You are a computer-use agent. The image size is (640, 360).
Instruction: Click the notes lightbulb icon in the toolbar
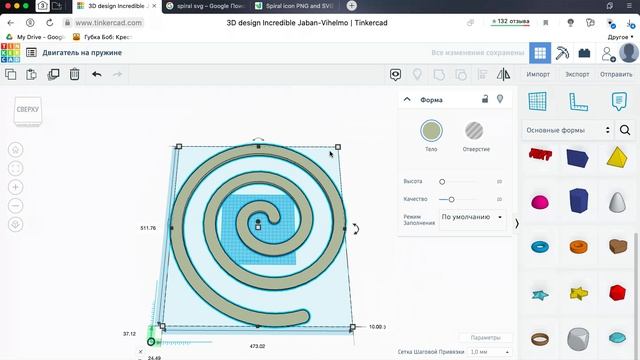pyautogui.click(x=417, y=74)
